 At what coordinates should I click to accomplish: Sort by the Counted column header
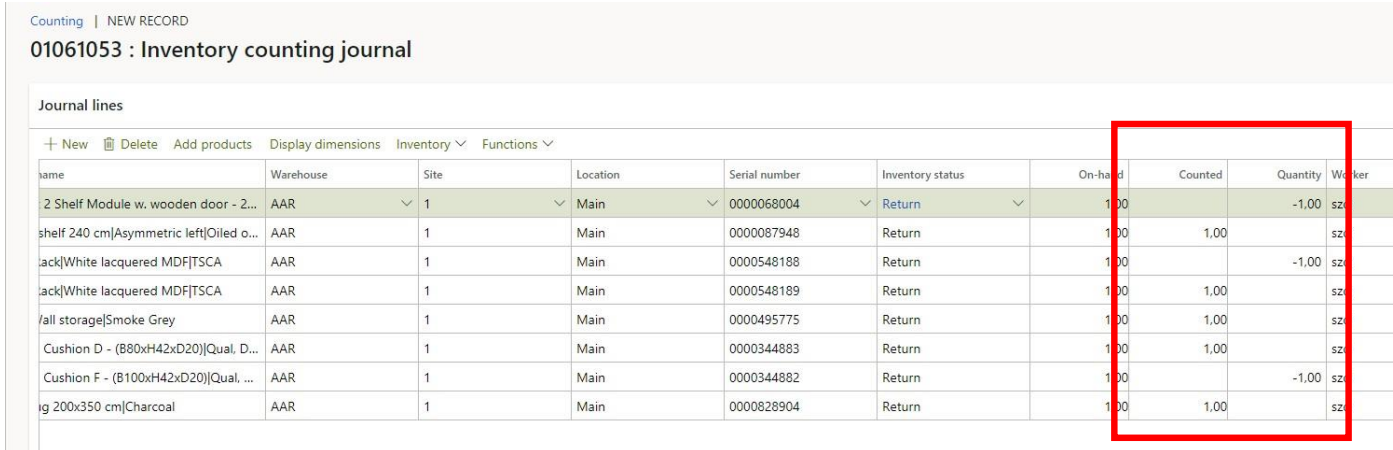coord(1200,175)
